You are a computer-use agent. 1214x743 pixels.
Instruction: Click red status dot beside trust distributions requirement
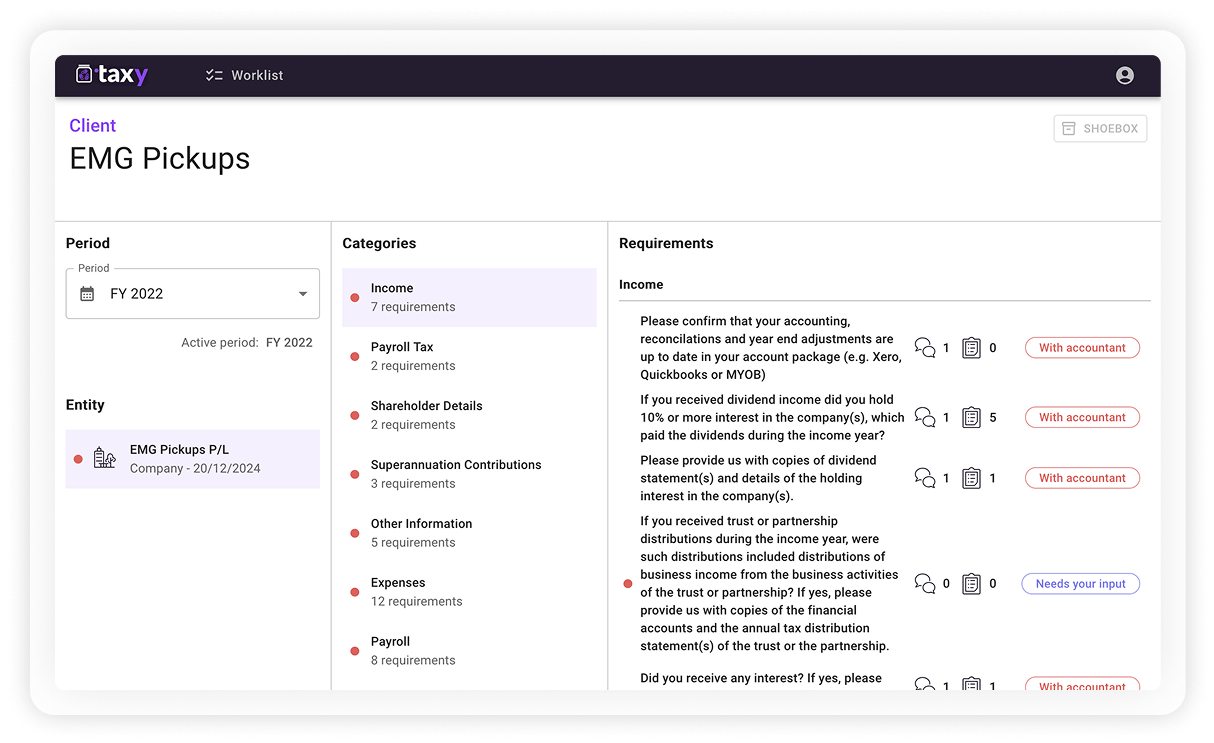[x=628, y=584]
